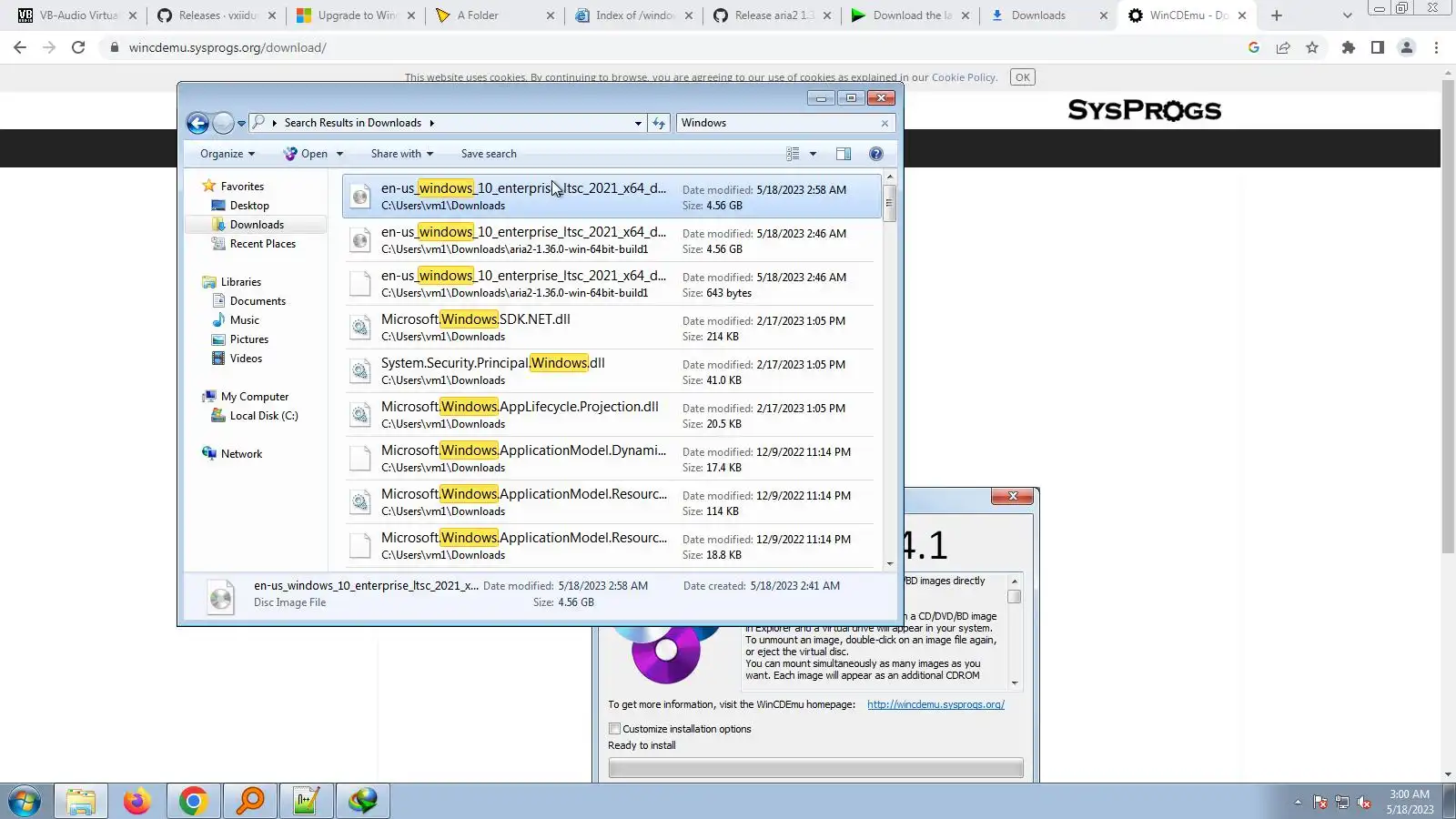Enable Customize installation options checkbox
The width and height of the screenshot is (1456, 819).
coord(615,729)
